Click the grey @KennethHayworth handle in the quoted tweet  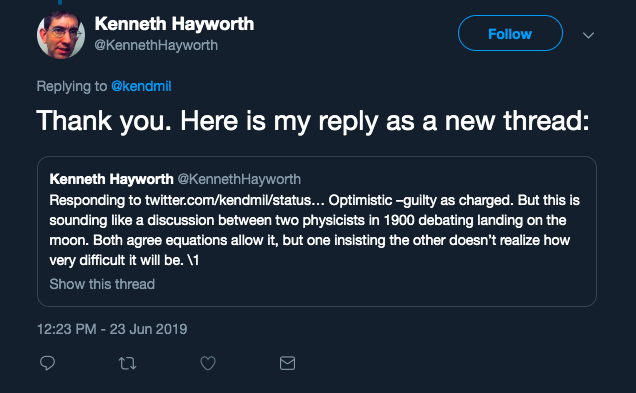(x=239, y=179)
